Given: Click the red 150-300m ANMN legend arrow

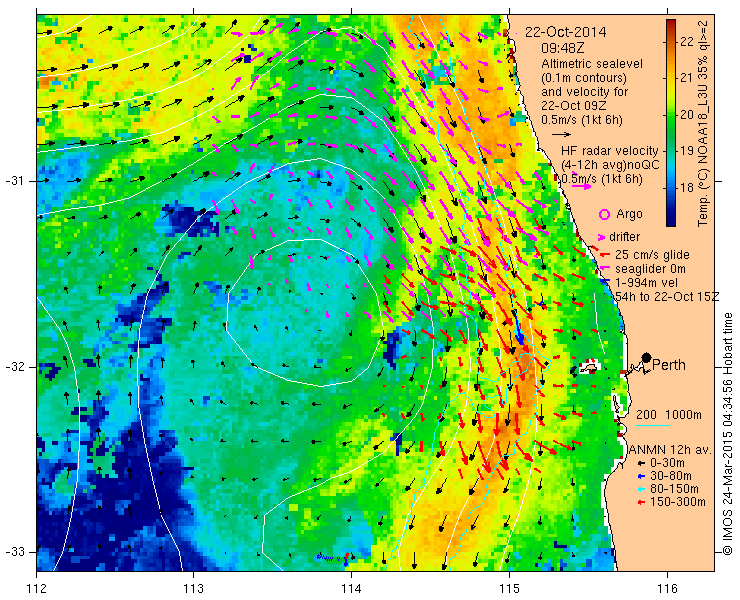Looking at the screenshot, I should (x=641, y=502).
